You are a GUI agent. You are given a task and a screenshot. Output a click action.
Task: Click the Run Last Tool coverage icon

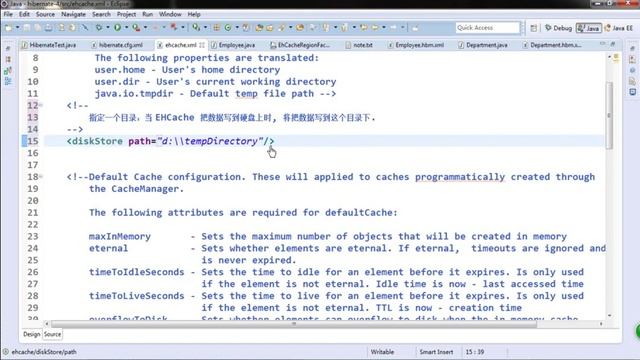tap(136, 28)
